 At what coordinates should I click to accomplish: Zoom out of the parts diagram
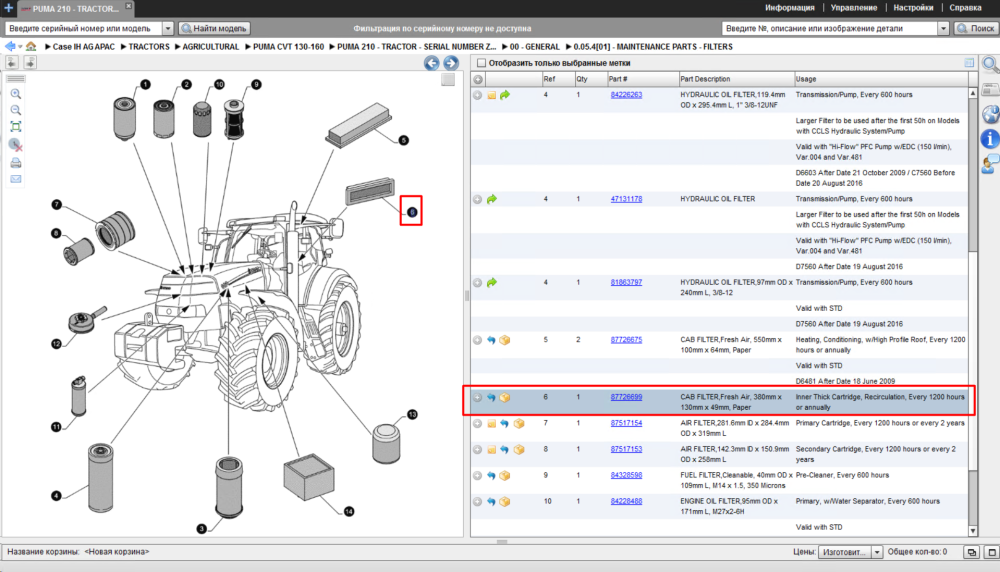16,110
